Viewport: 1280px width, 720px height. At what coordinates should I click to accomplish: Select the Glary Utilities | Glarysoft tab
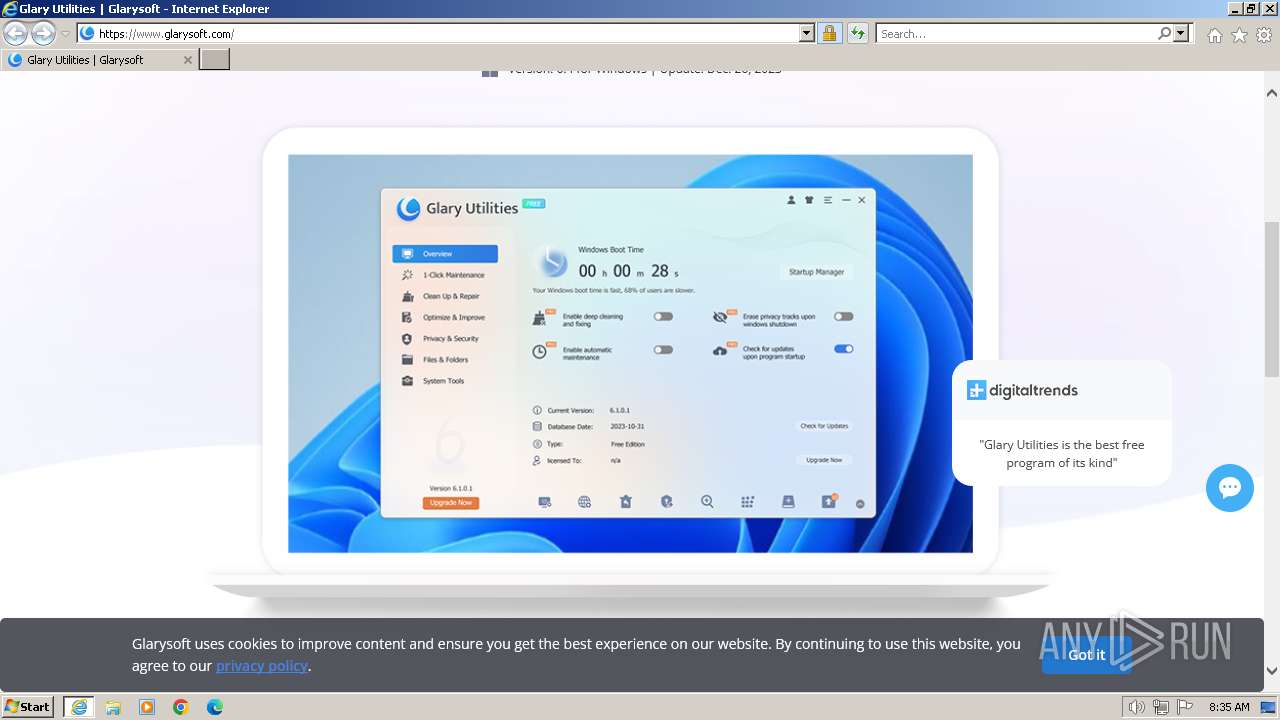pos(99,60)
